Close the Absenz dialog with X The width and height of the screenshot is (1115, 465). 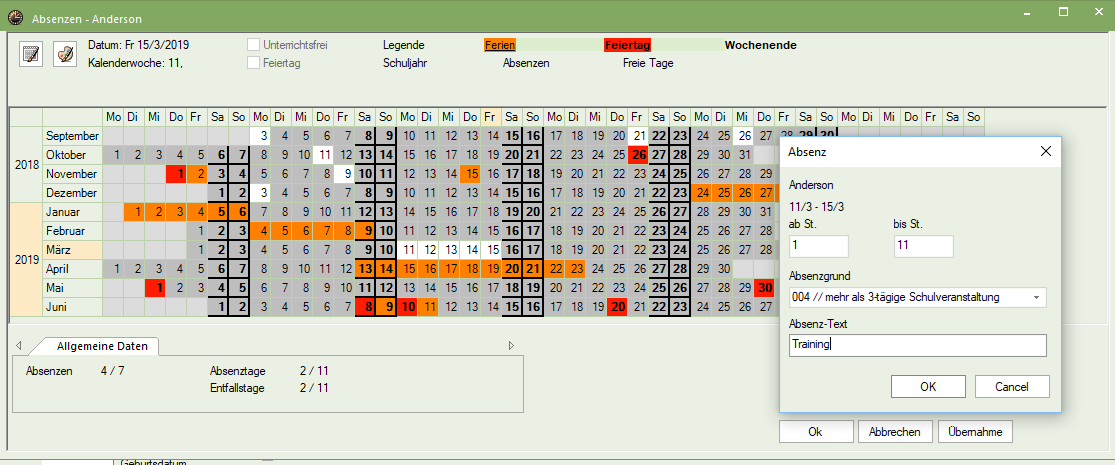click(1046, 152)
